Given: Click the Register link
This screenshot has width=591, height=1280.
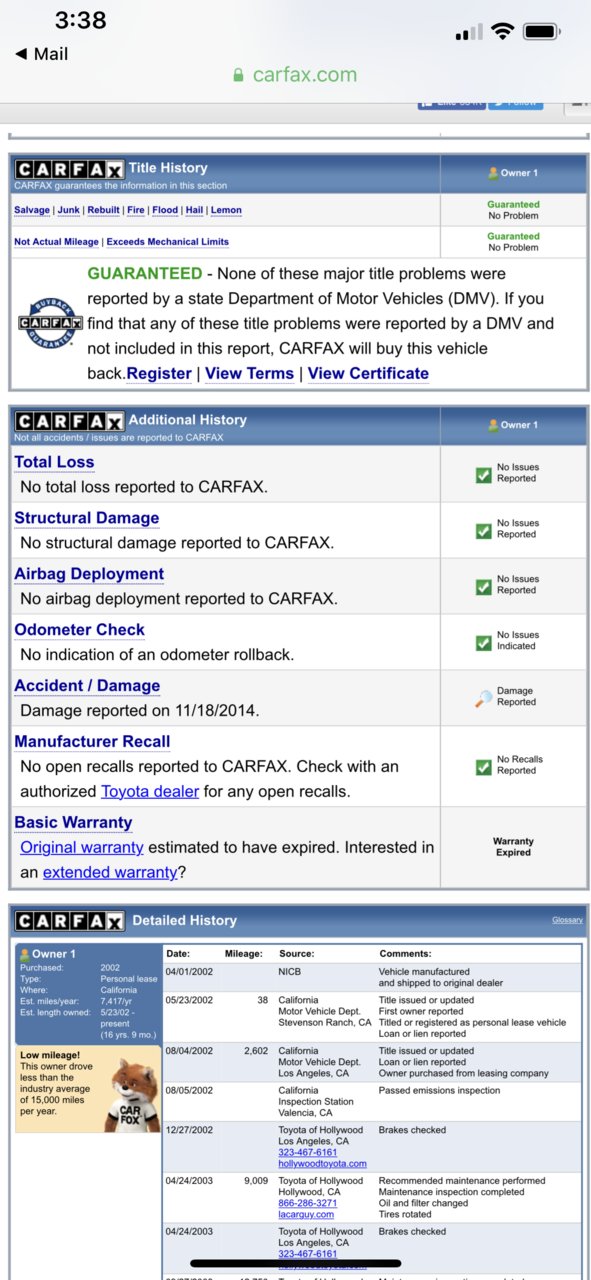Looking at the screenshot, I should pyautogui.click(x=159, y=373).
